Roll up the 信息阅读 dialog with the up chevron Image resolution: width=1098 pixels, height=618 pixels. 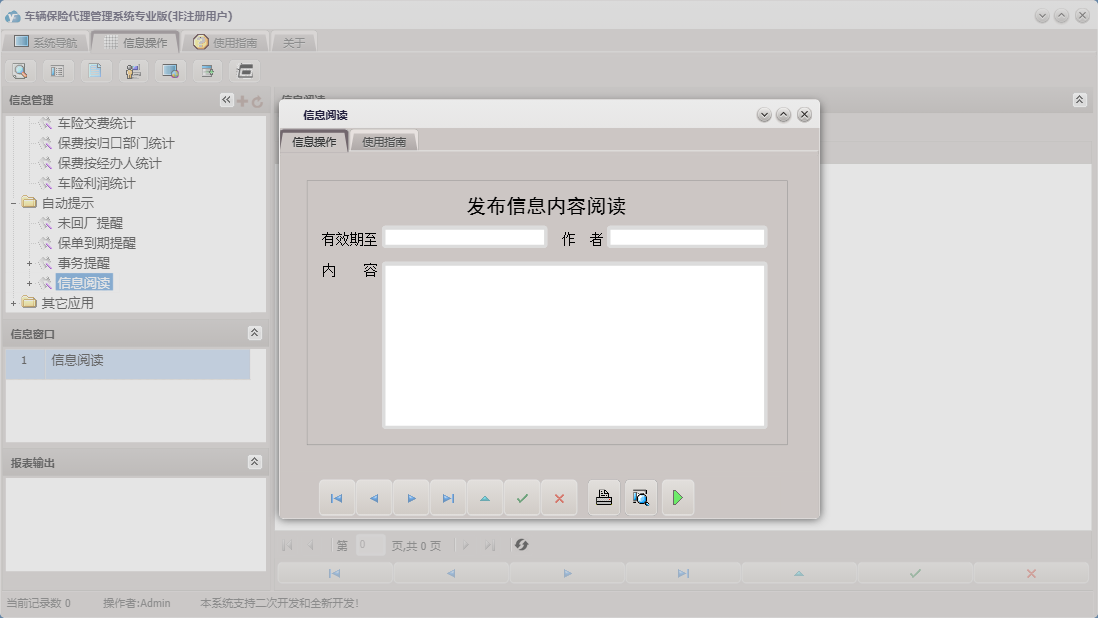(x=784, y=115)
